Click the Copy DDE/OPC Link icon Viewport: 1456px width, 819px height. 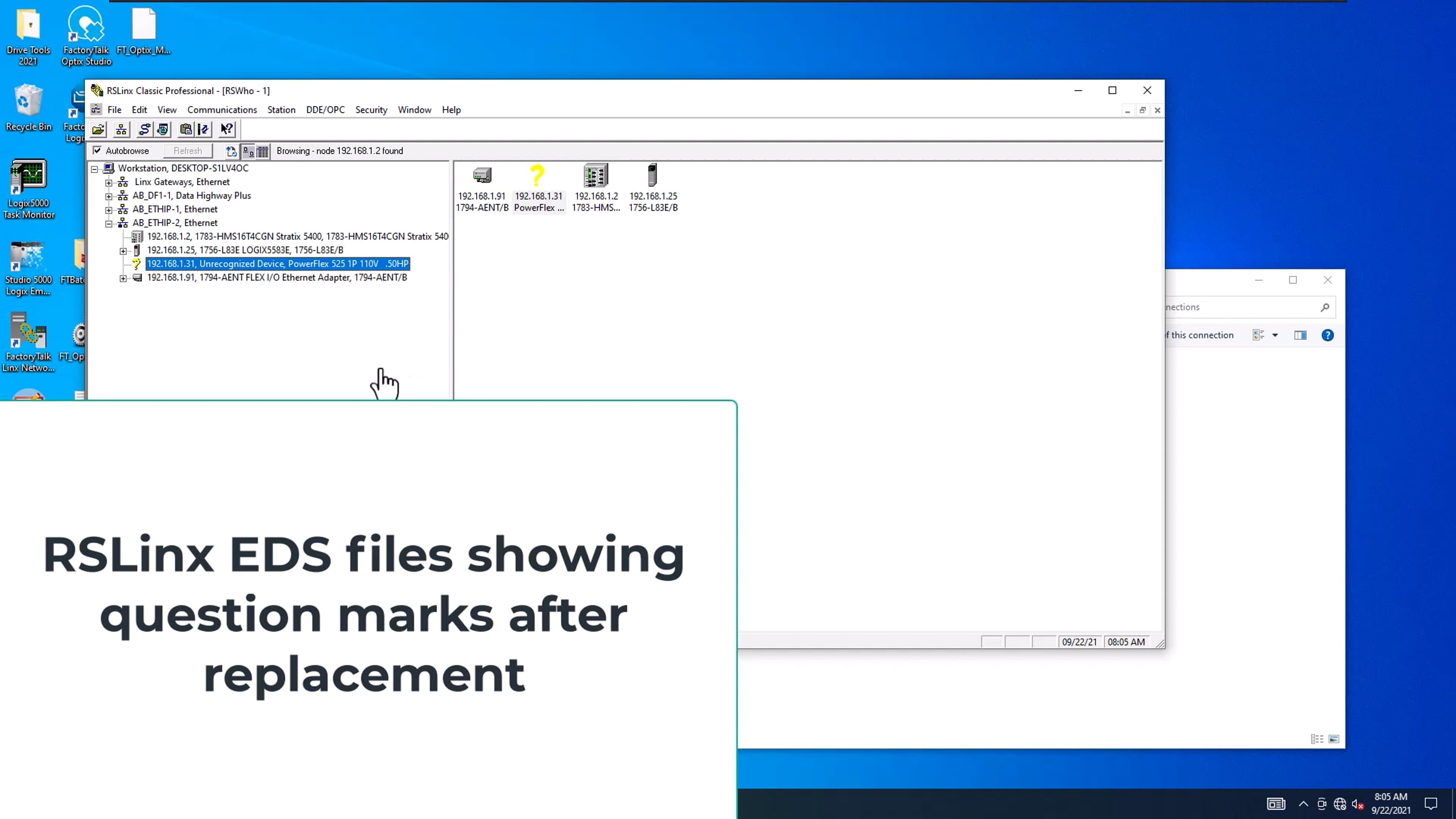point(186,129)
